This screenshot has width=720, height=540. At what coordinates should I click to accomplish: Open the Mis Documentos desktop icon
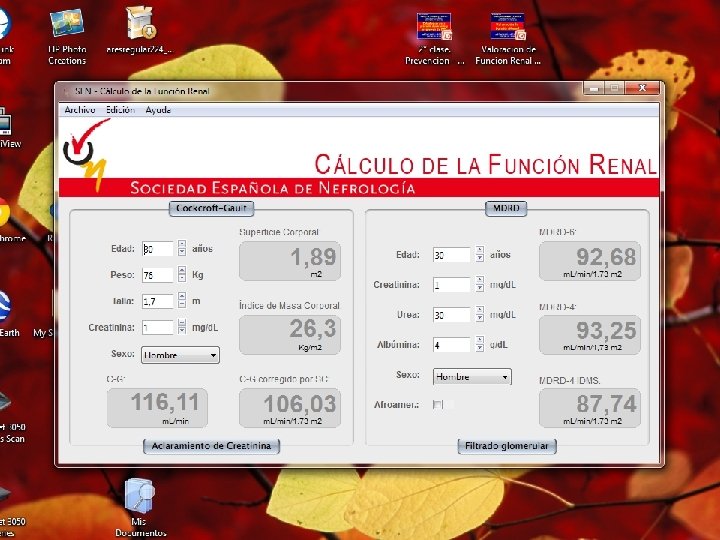tap(140, 507)
